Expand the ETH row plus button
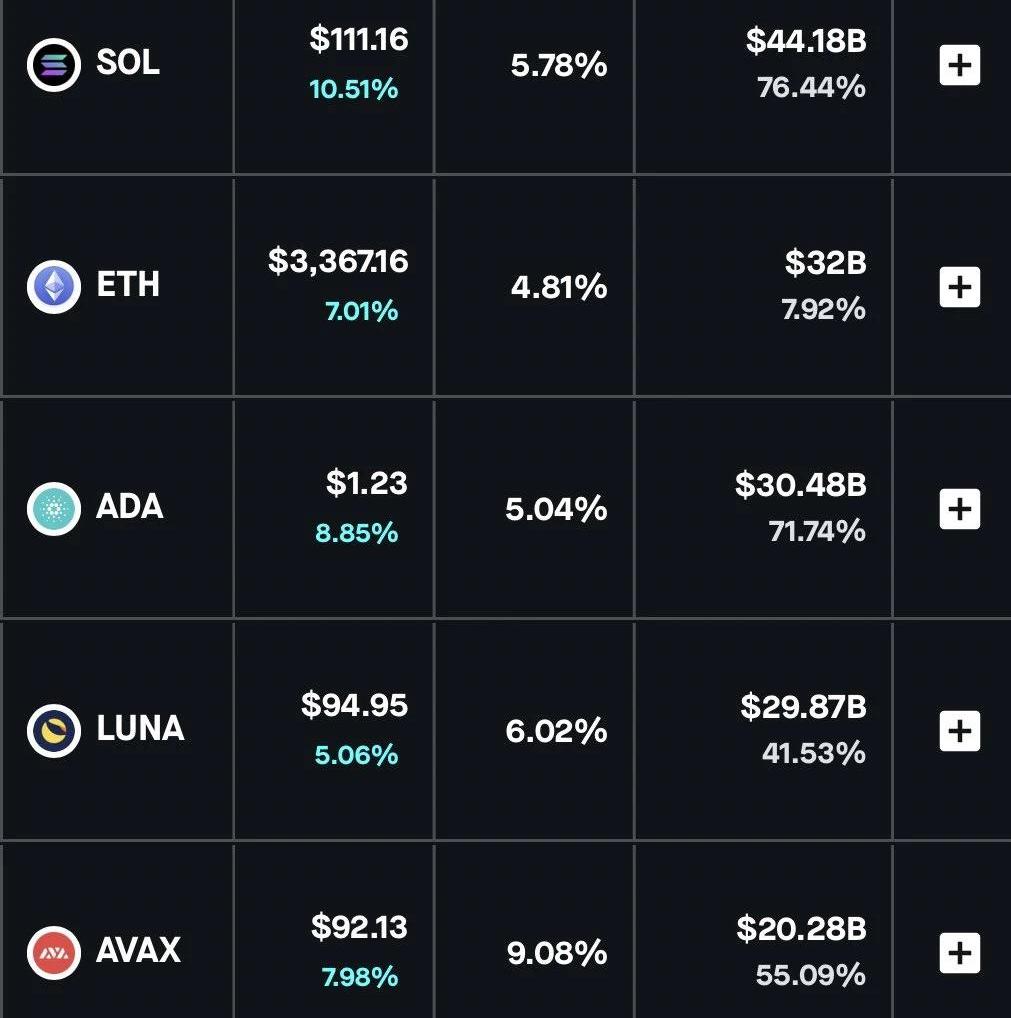1011x1018 pixels. (959, 288)
